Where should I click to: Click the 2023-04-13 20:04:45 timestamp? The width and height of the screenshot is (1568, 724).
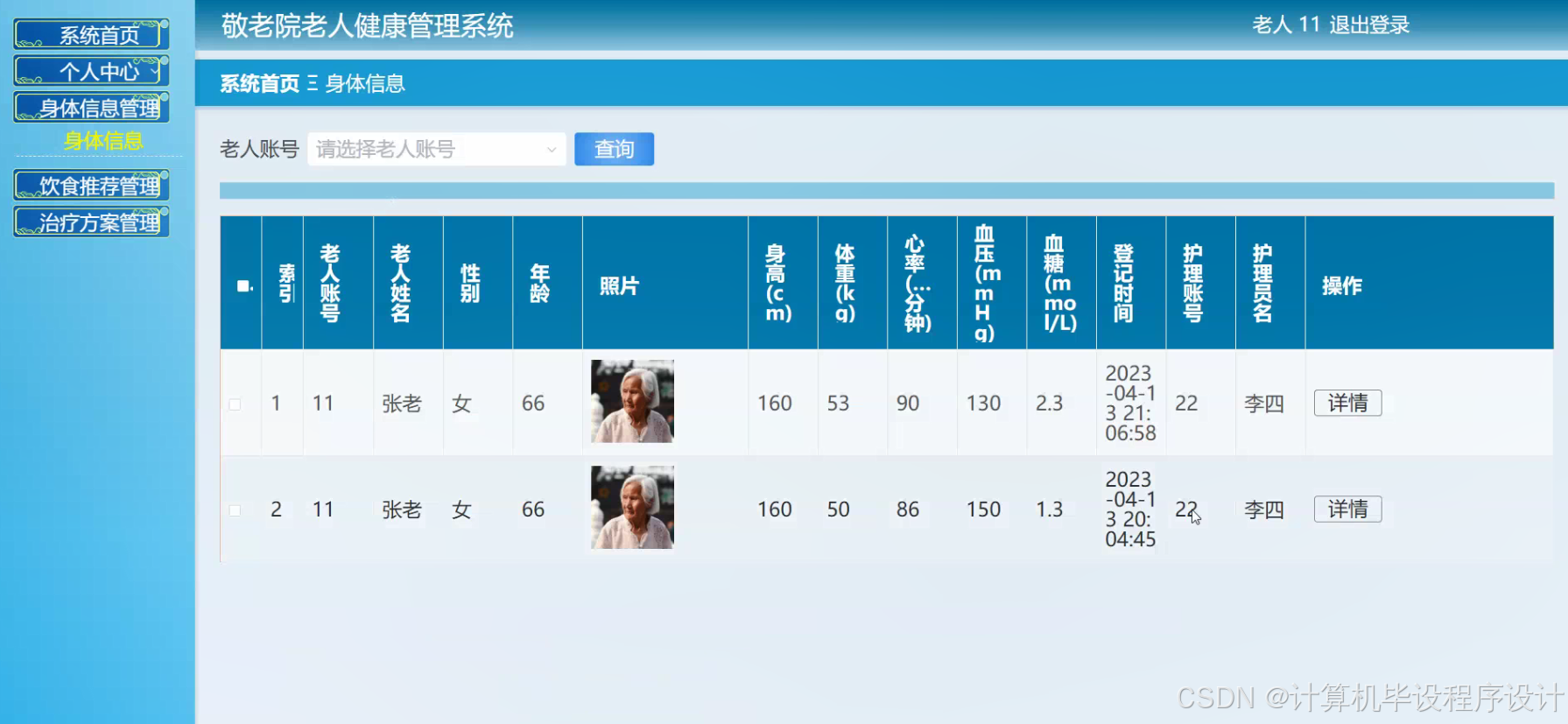click(x=1130, y=509)
